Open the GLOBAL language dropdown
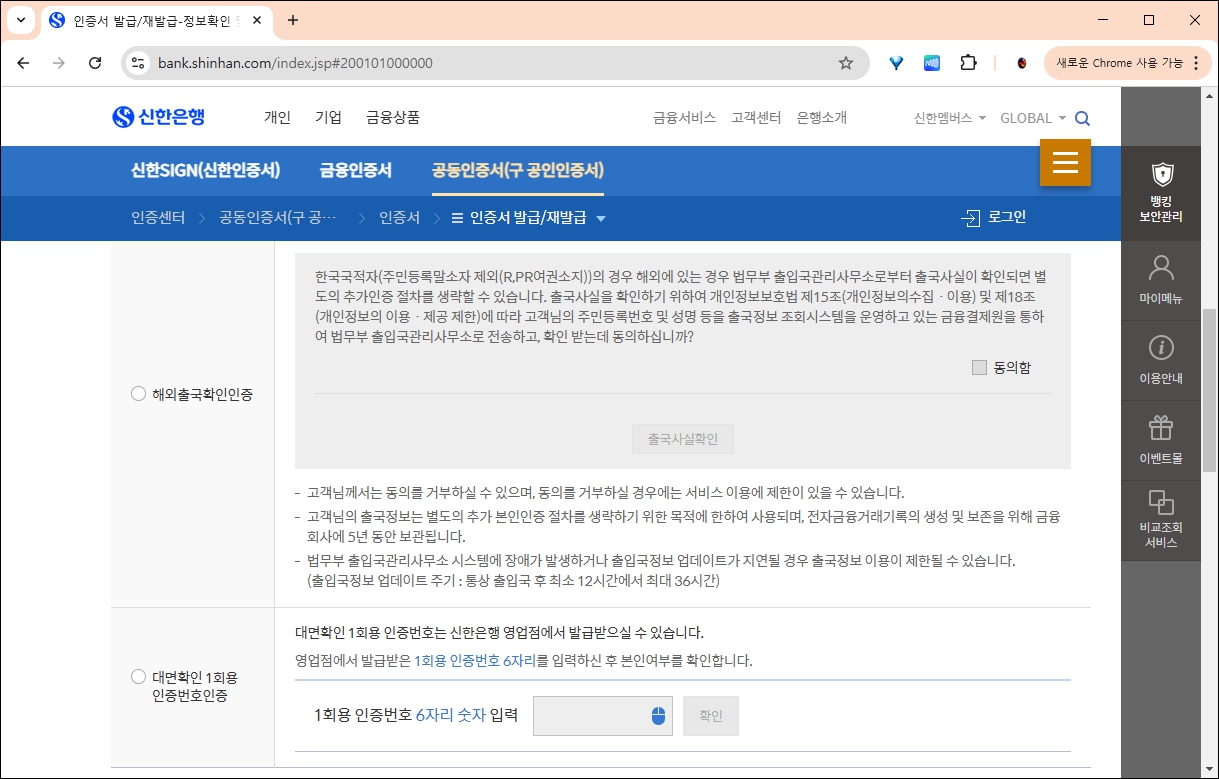This screenshot has width=1219, height=779. [x=1032, y=117]
